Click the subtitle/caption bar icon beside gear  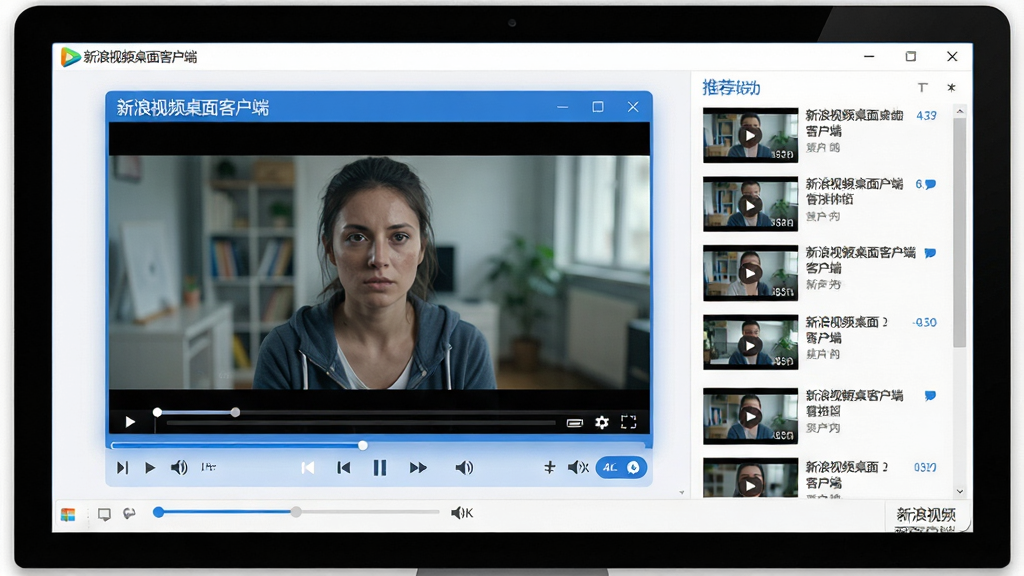(575, 423)
